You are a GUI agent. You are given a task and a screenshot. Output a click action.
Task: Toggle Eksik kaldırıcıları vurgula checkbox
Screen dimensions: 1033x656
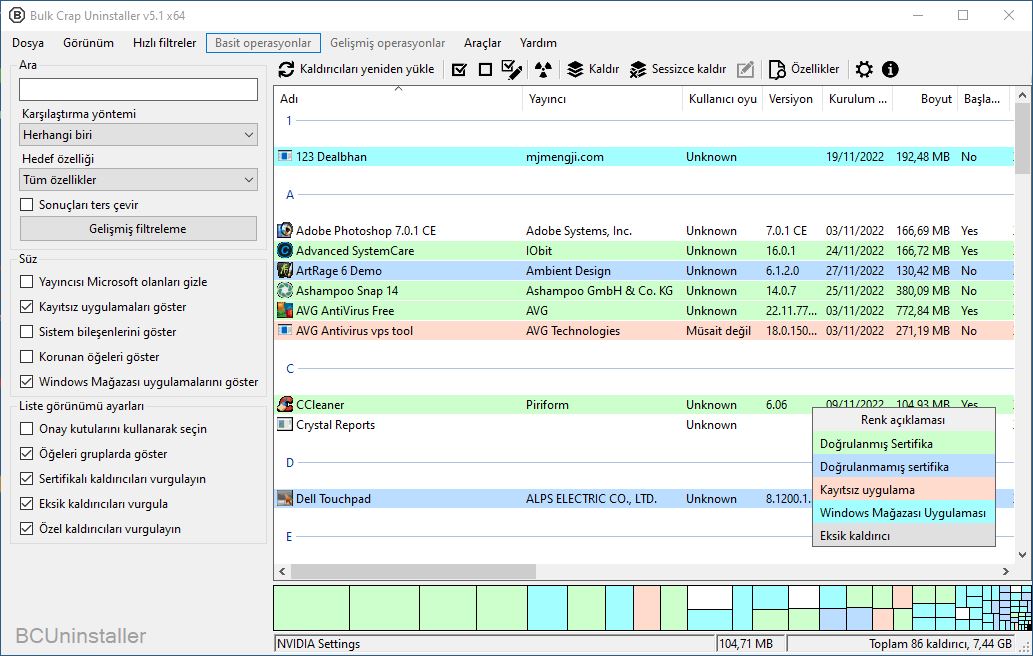click(26, 504)
